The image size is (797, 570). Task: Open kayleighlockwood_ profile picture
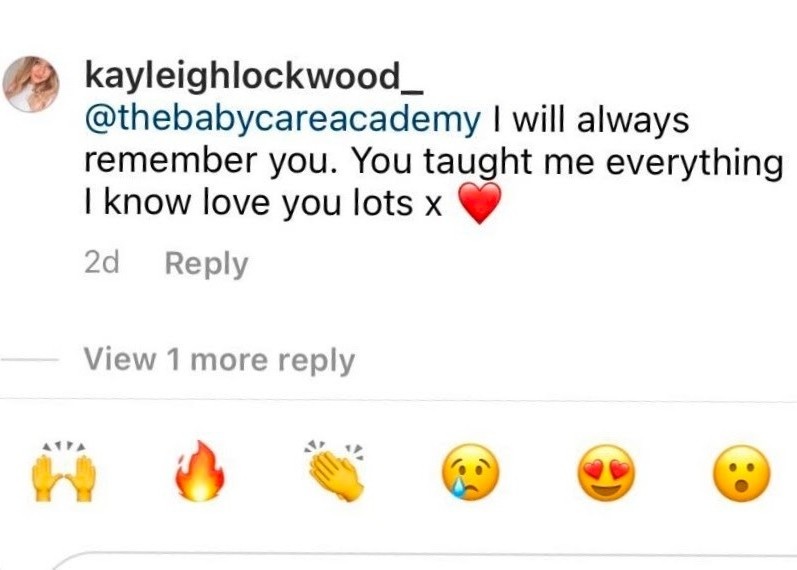tap(31, 84)
